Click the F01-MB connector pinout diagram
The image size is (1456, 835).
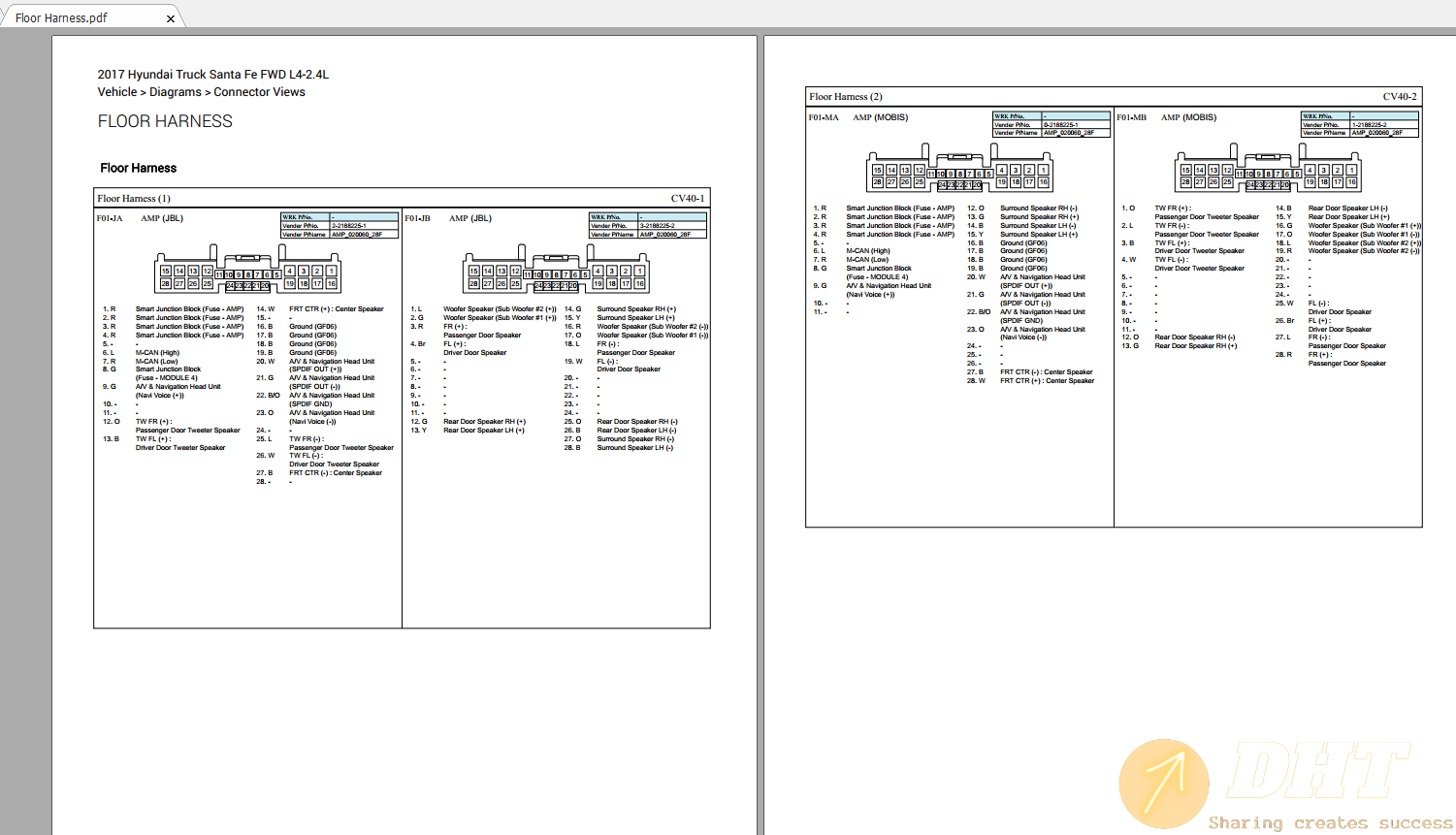pyautogui.click(x=1268, y=169)
